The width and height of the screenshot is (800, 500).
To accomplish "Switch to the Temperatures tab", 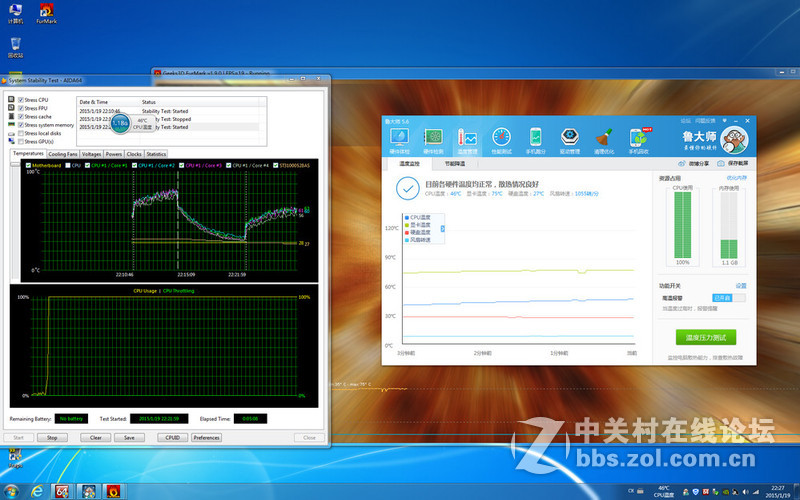I will pyautogui.click(x=28, y=153).
